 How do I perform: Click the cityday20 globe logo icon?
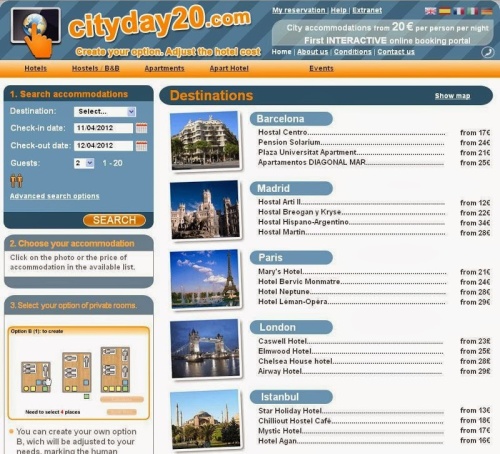[36, 30]
